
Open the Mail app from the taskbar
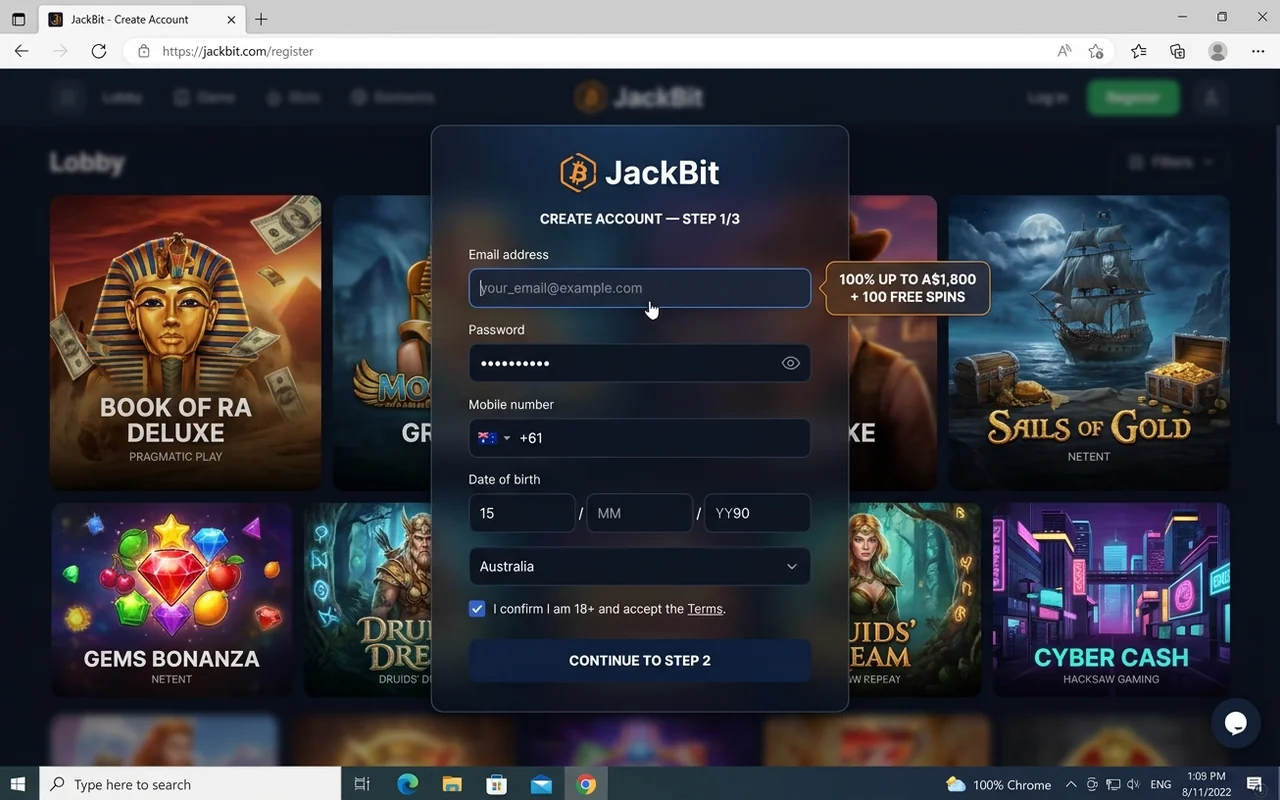541,784
